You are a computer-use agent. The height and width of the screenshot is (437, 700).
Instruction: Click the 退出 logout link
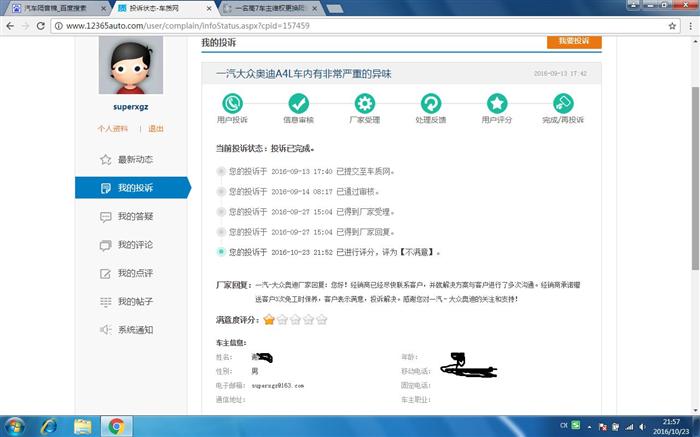tap(156, 129)
